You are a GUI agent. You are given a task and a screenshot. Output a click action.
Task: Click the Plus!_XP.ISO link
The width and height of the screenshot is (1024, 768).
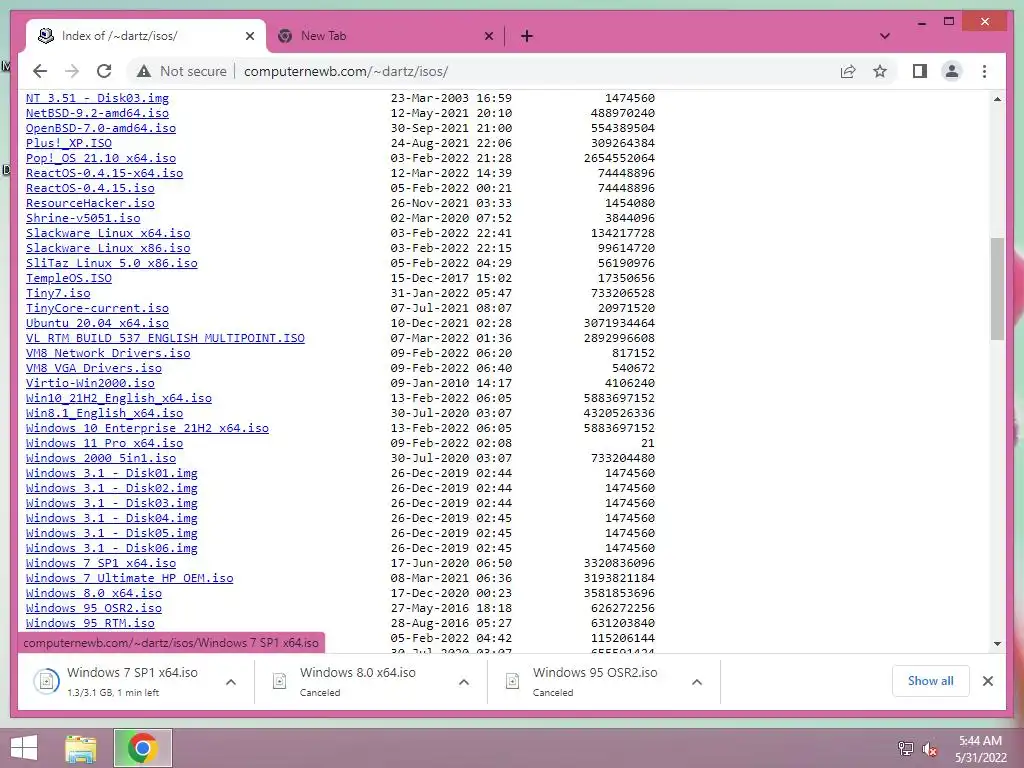[69, 143]
